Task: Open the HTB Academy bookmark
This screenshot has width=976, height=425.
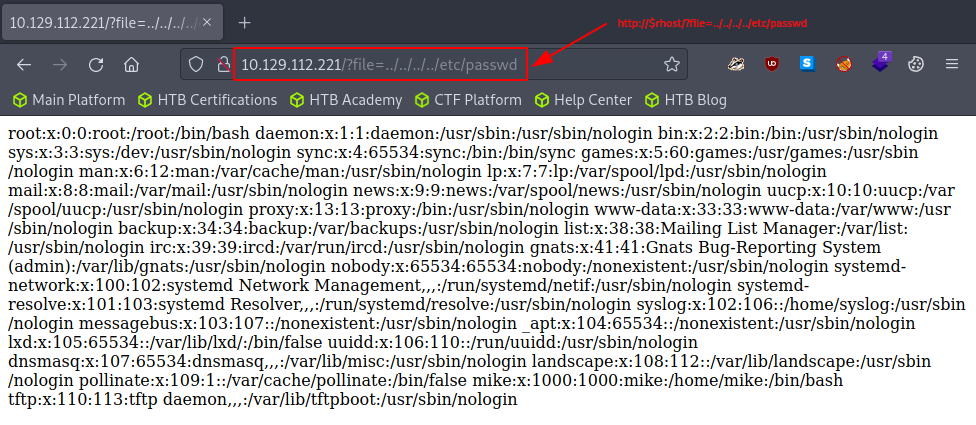Action: 345,100
